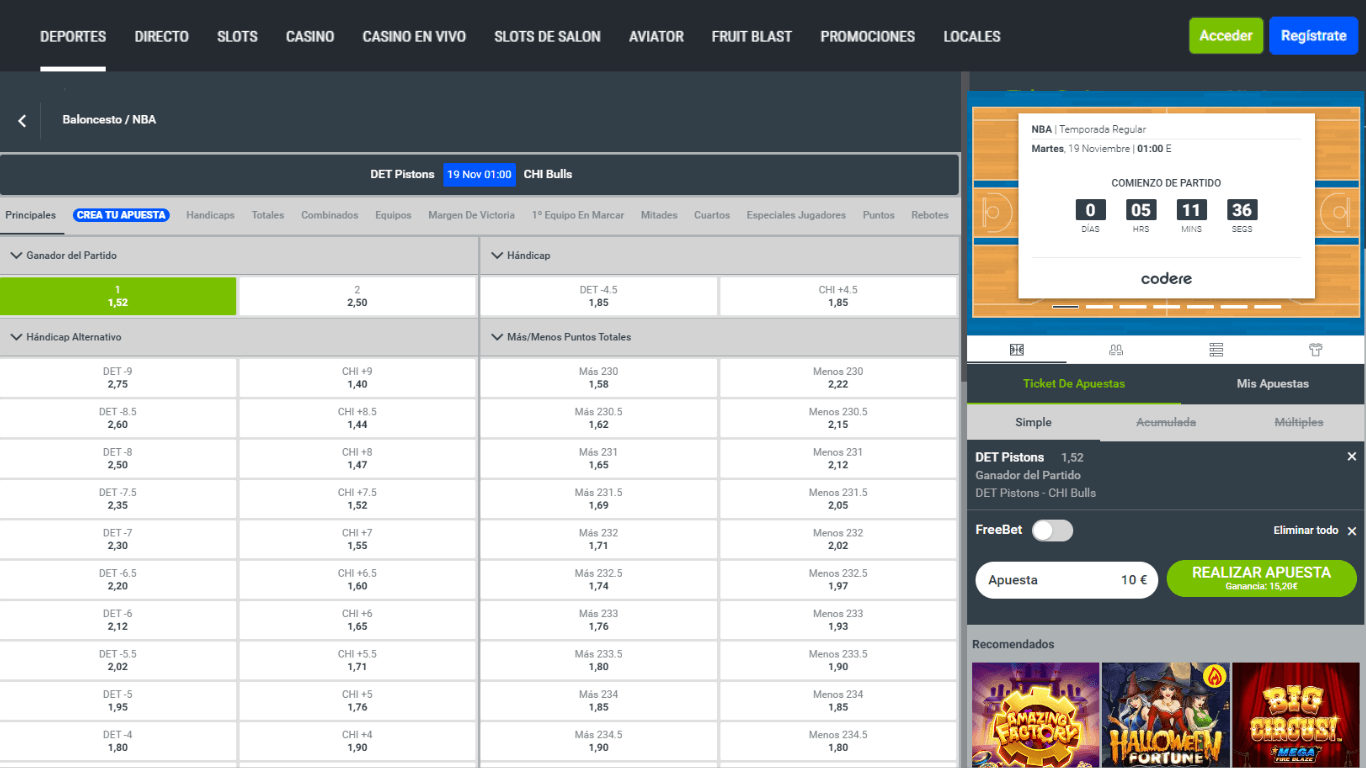
Task: Select CHI +4.5 handicap odds
Action: [838, 296]
